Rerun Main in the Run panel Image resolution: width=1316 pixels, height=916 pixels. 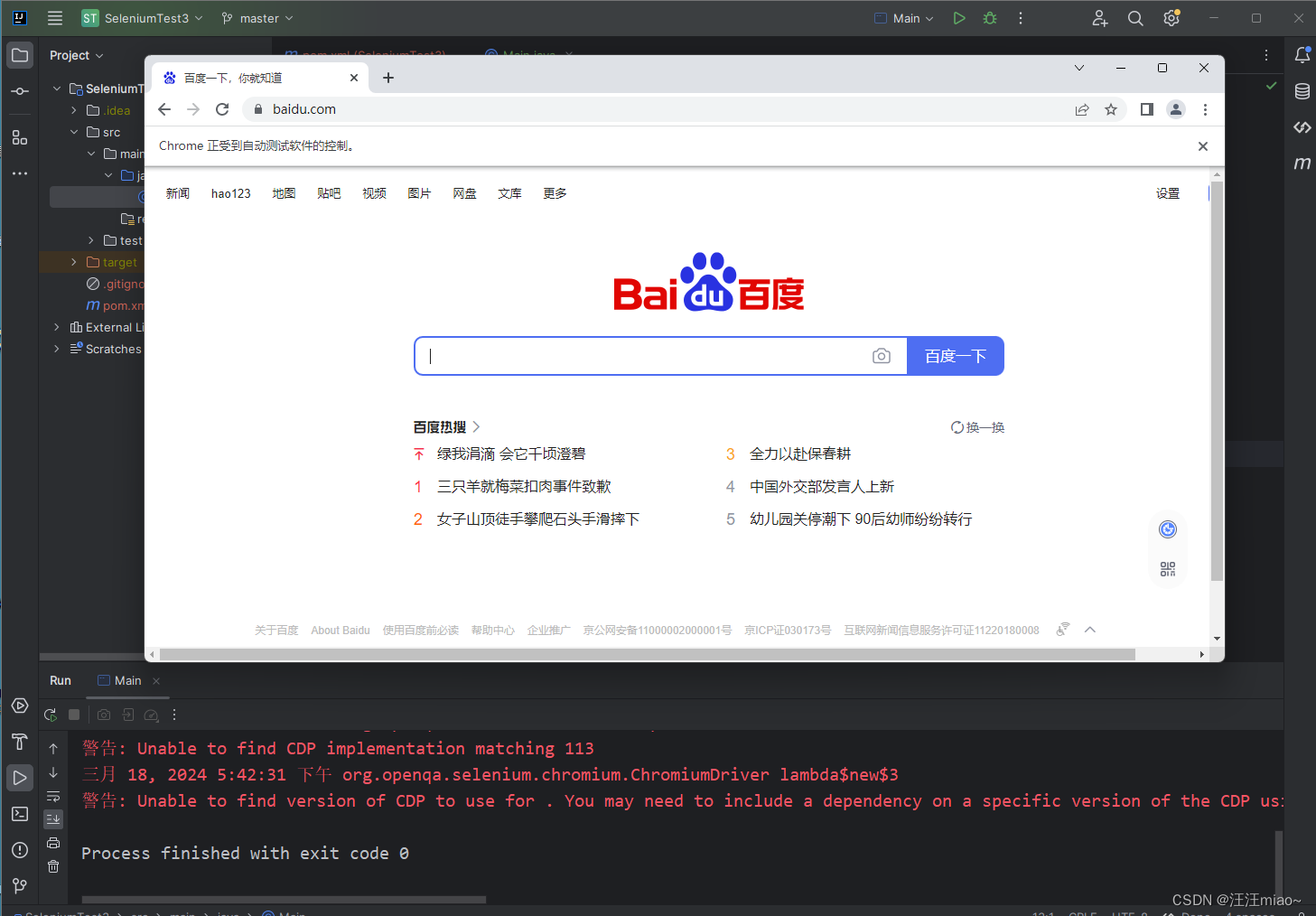point(51,715)
